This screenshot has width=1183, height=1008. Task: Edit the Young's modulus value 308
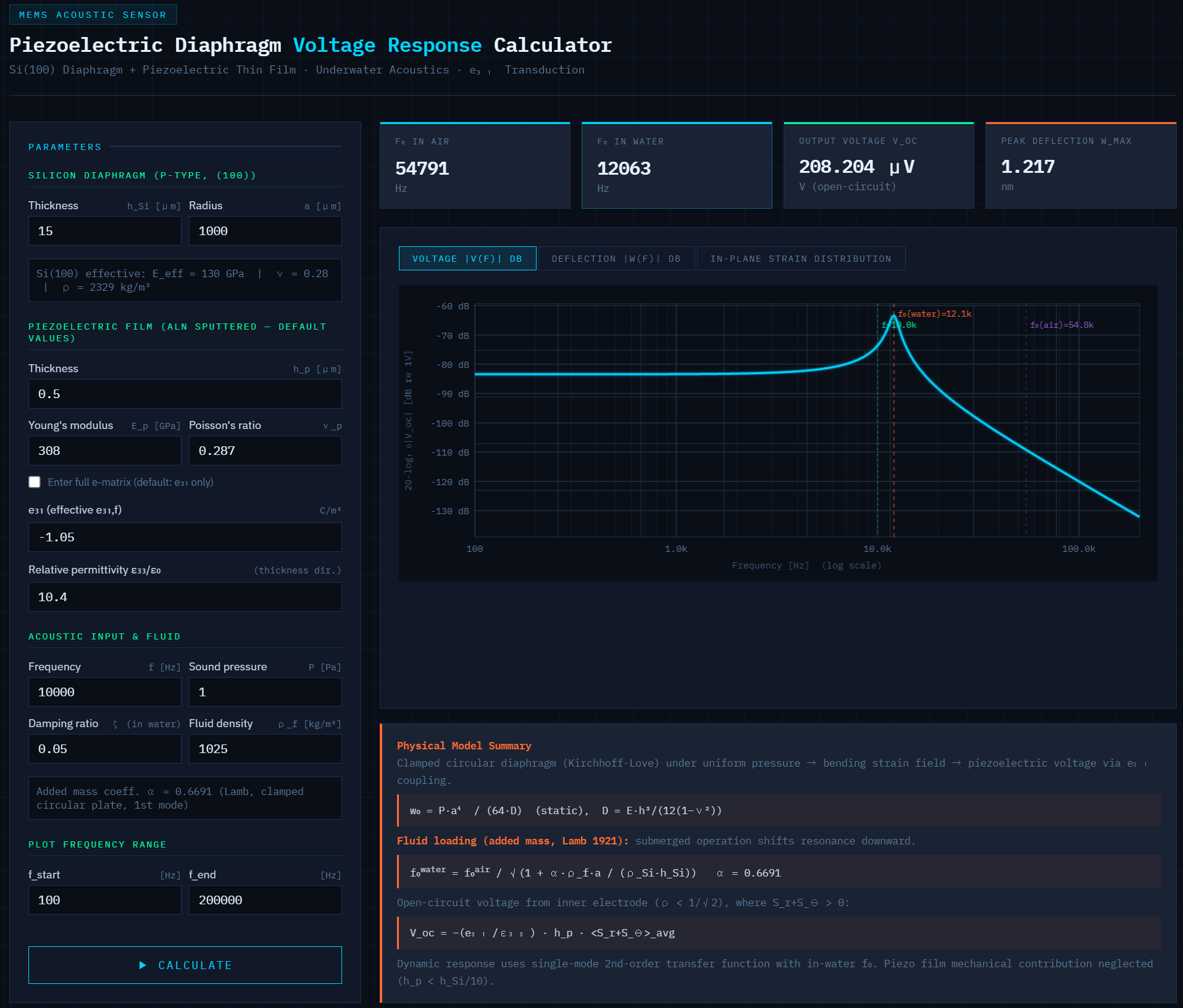click(x=104, y=451)
